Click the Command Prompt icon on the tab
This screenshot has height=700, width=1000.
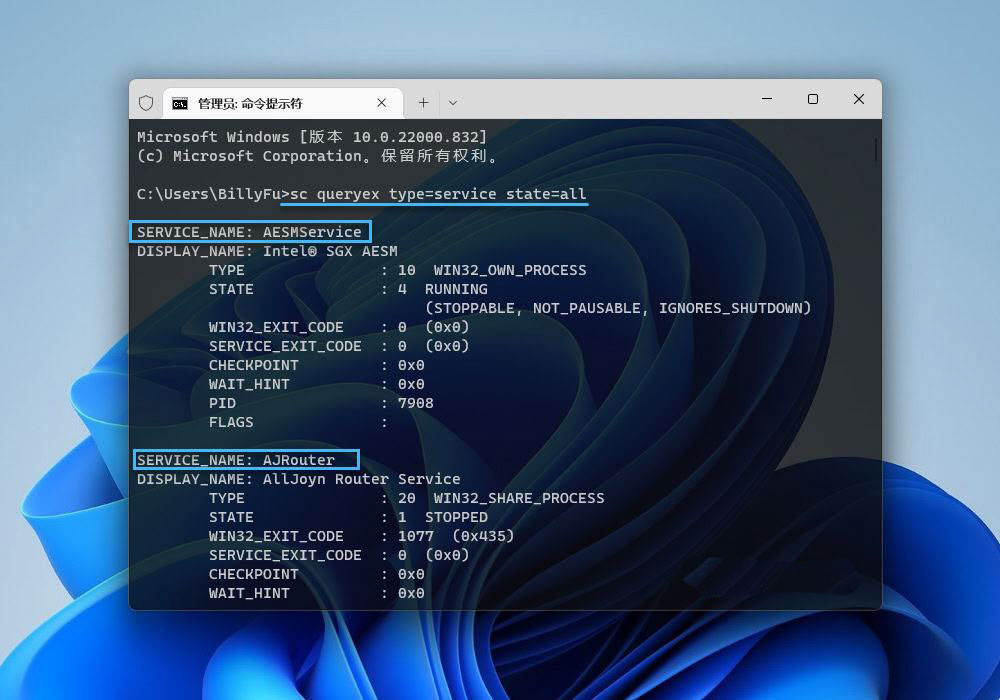(180, 103)
